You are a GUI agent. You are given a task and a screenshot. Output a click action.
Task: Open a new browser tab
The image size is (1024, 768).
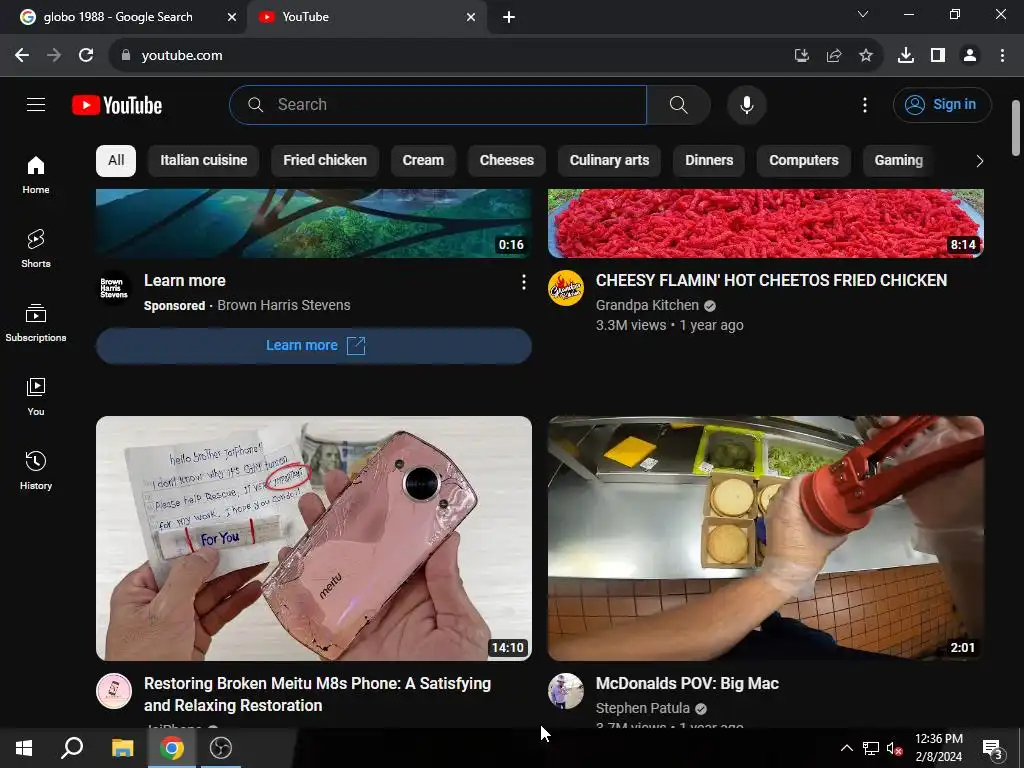point(509,18)
